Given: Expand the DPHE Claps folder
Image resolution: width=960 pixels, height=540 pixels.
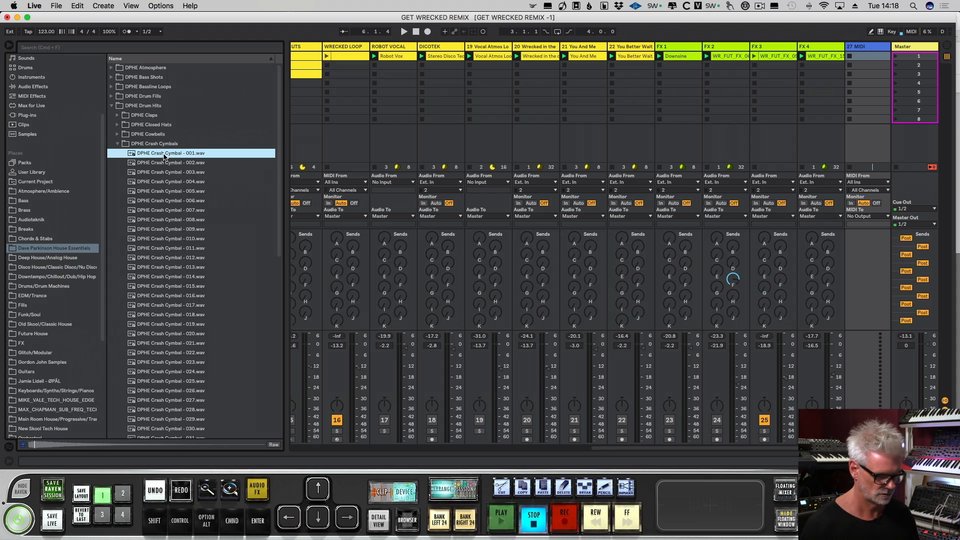Looking at the screenshot, I should pos(118,115).
